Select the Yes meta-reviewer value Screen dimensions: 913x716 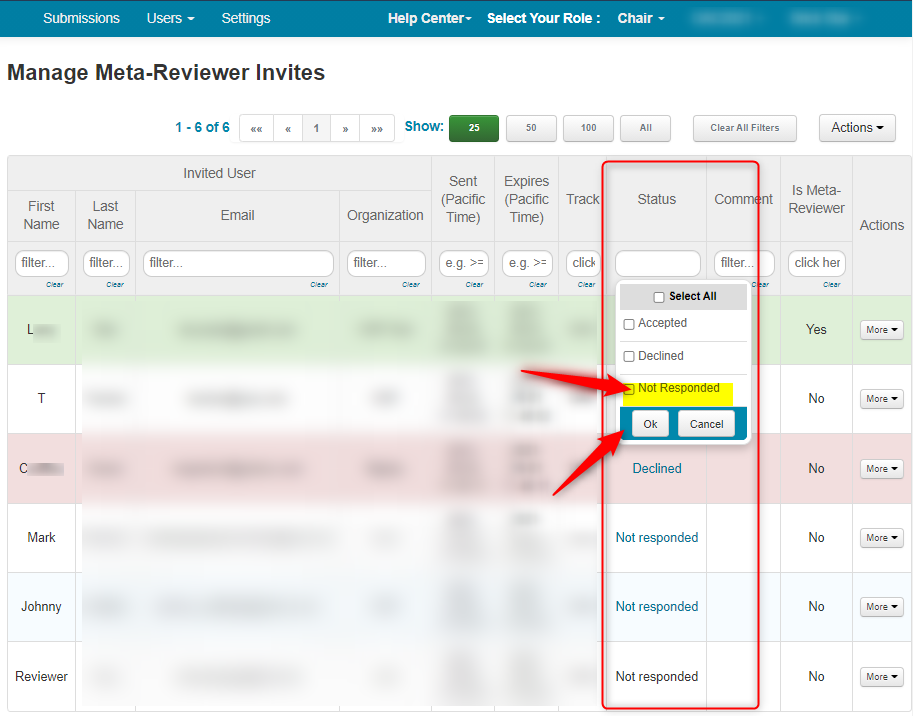pyautogui.click(x=816, y=329)
